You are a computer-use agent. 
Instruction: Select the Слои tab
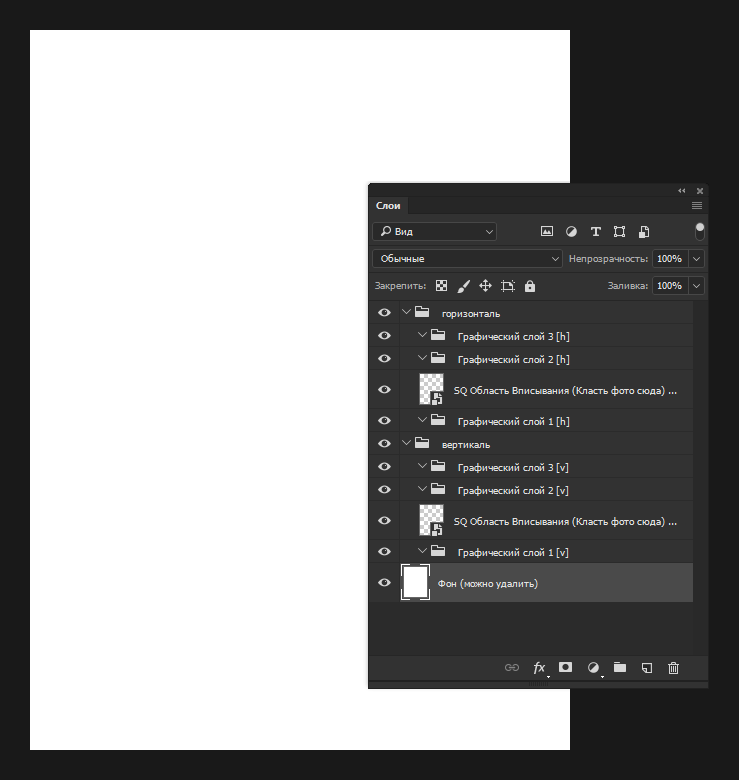point(388,205)
